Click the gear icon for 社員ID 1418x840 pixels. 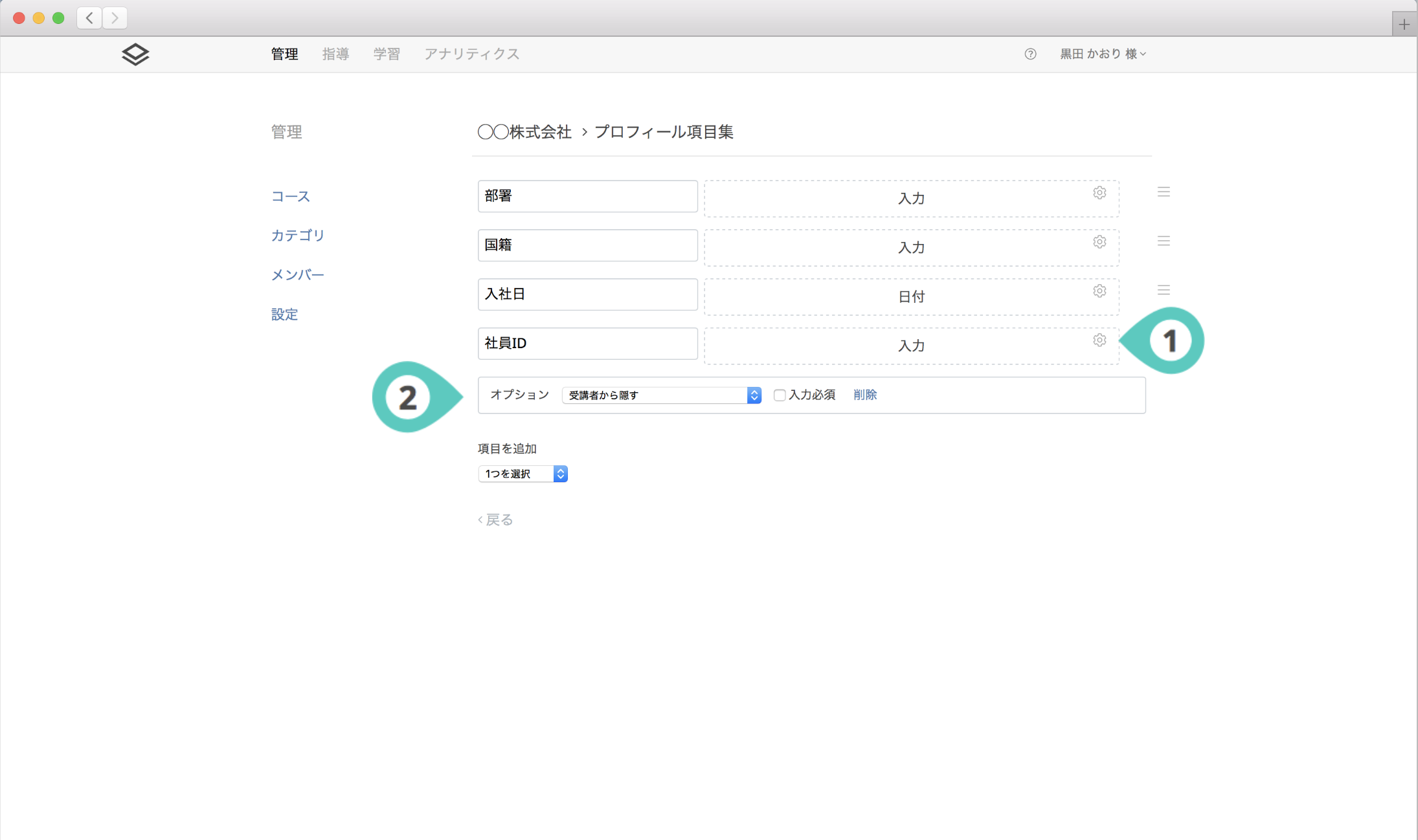1099,340
